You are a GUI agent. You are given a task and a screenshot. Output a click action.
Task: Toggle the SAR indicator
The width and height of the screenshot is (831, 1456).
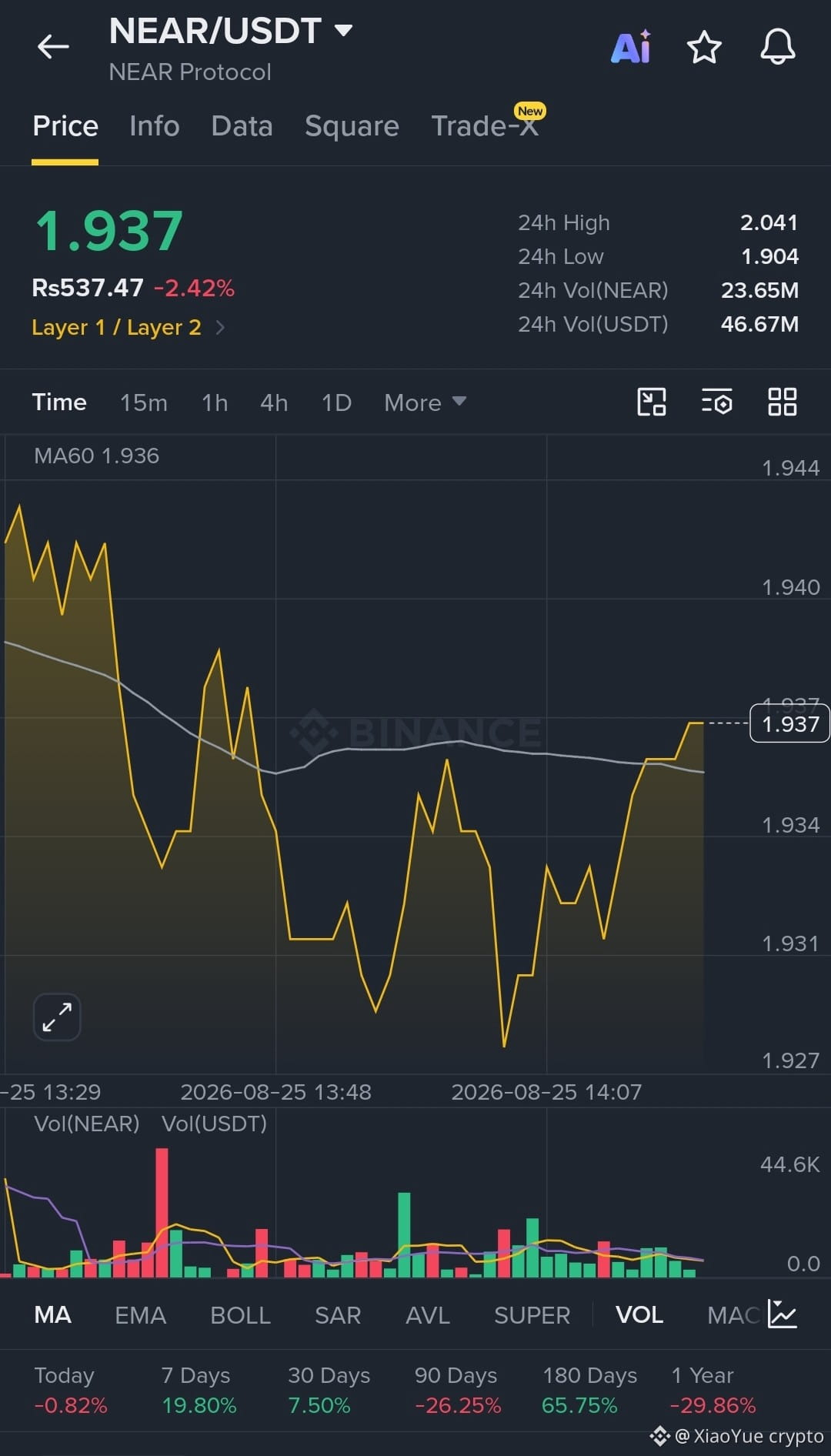click(x=338, y=1315)
